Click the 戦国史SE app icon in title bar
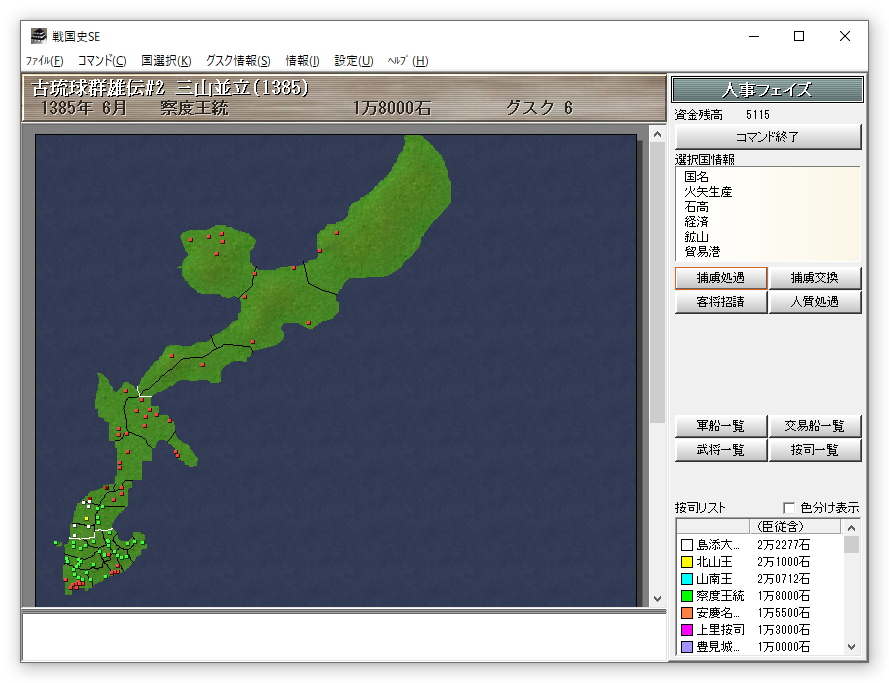889x683 pixels. coord(38,36)
